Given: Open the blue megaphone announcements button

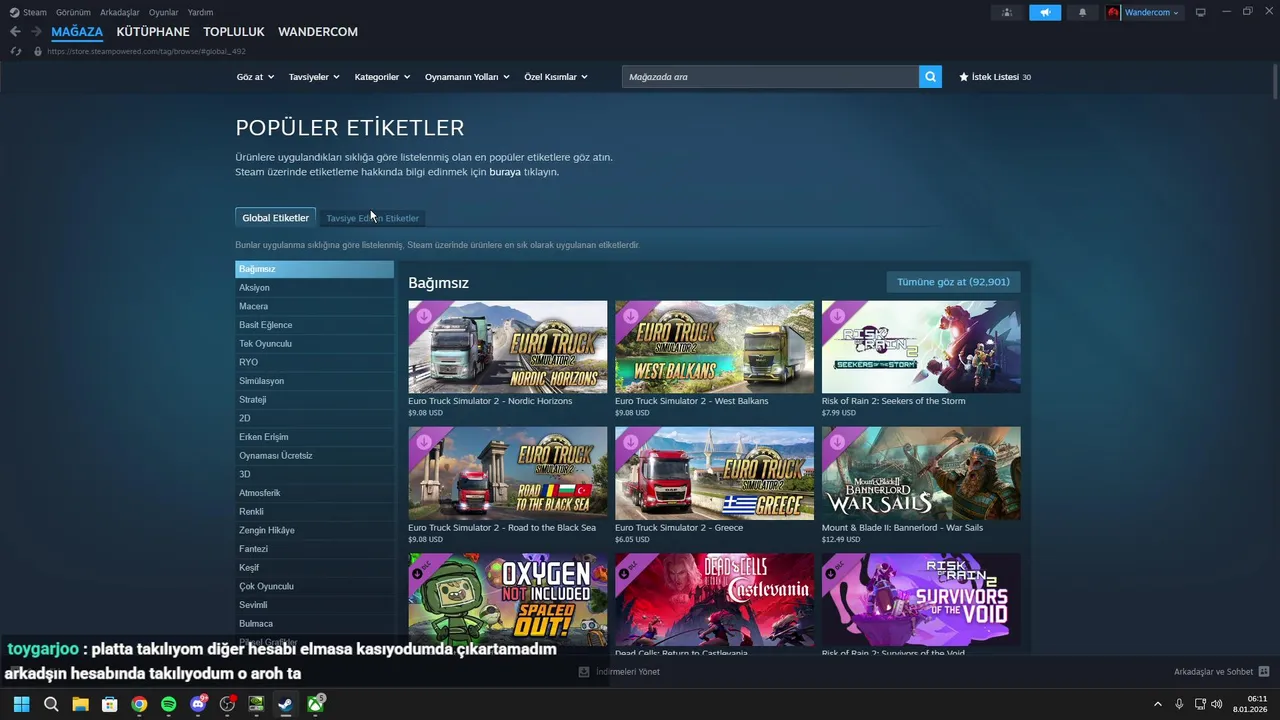Looking at the screenshot, I should point(1045,12).
